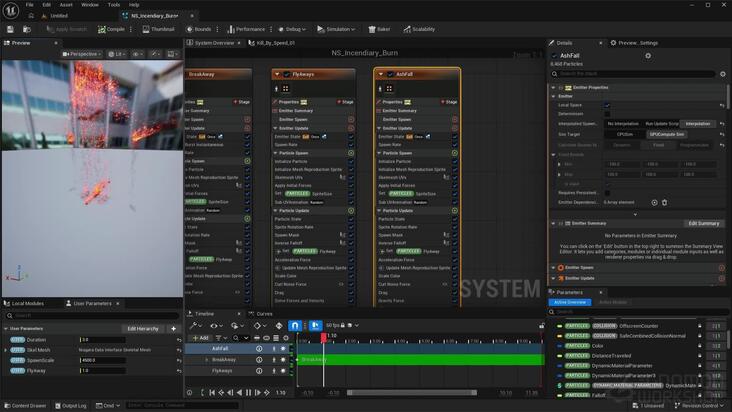The height and width of the screenshot is (412, 732).
Task: Select the Flykways timeline track
Action: pyautogui.click(x=222, y=371)
